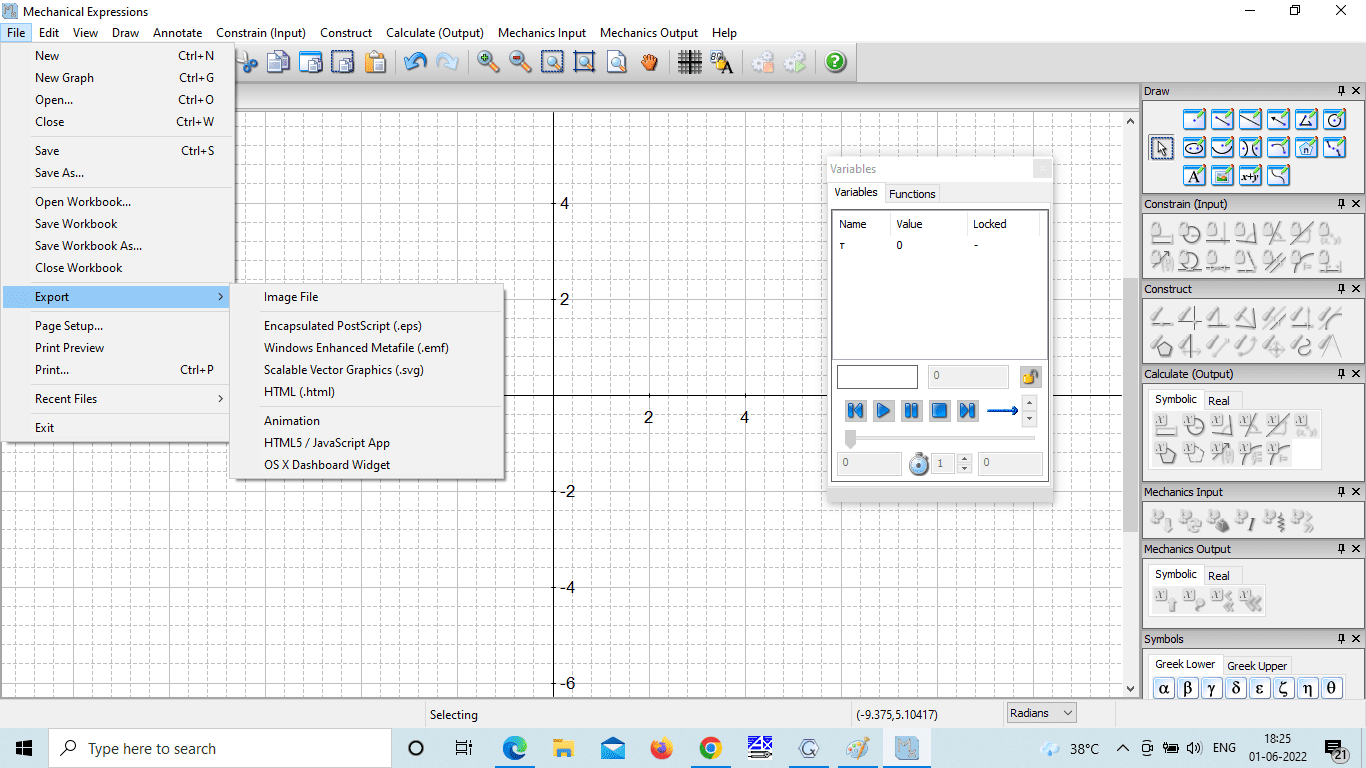Click the zoom page icon

[617, 62]
